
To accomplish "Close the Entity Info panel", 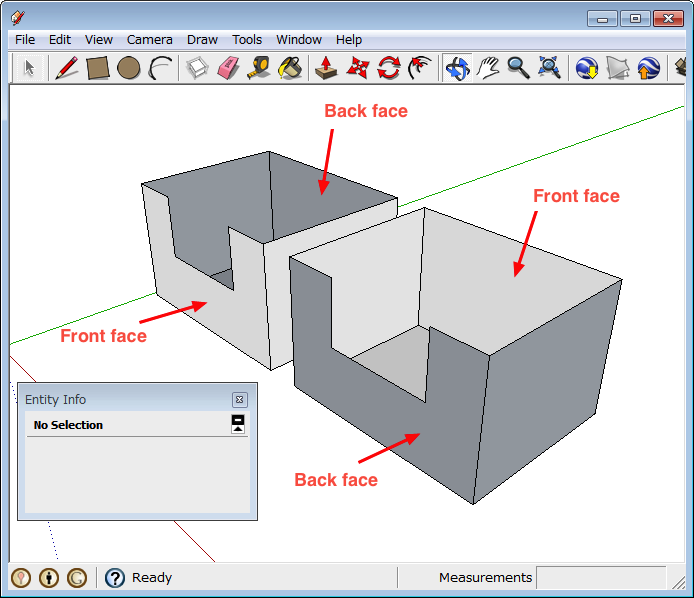I will (239, 400).
